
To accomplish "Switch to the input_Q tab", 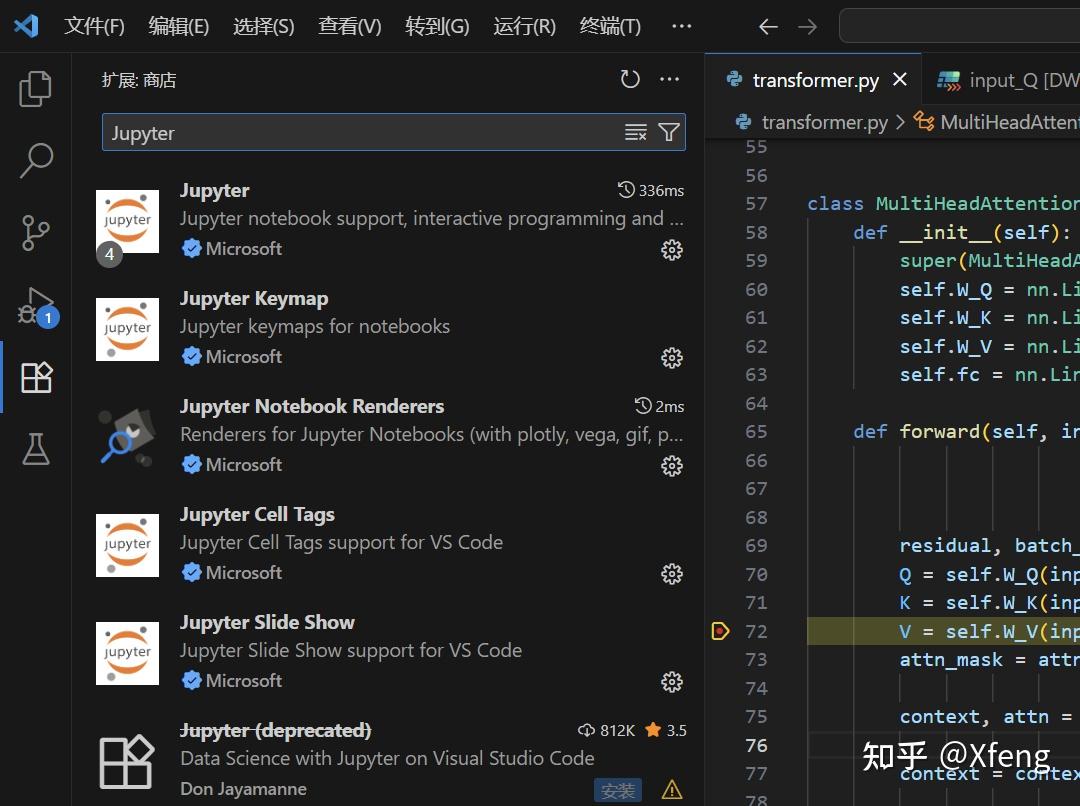I will pyautogui.click(x=1010, y=79).
